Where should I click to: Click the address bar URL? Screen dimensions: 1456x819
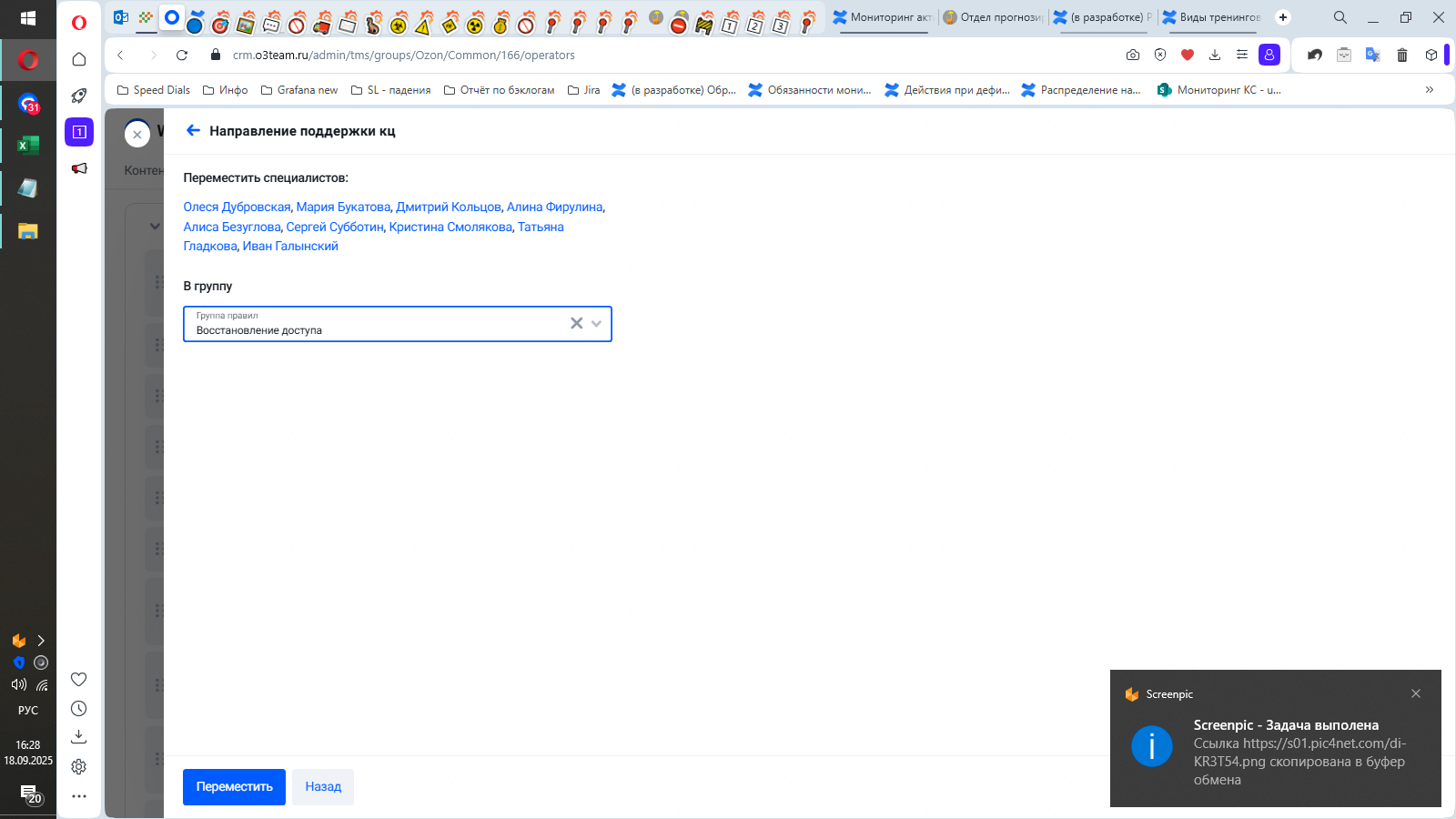tap(403, 56)
